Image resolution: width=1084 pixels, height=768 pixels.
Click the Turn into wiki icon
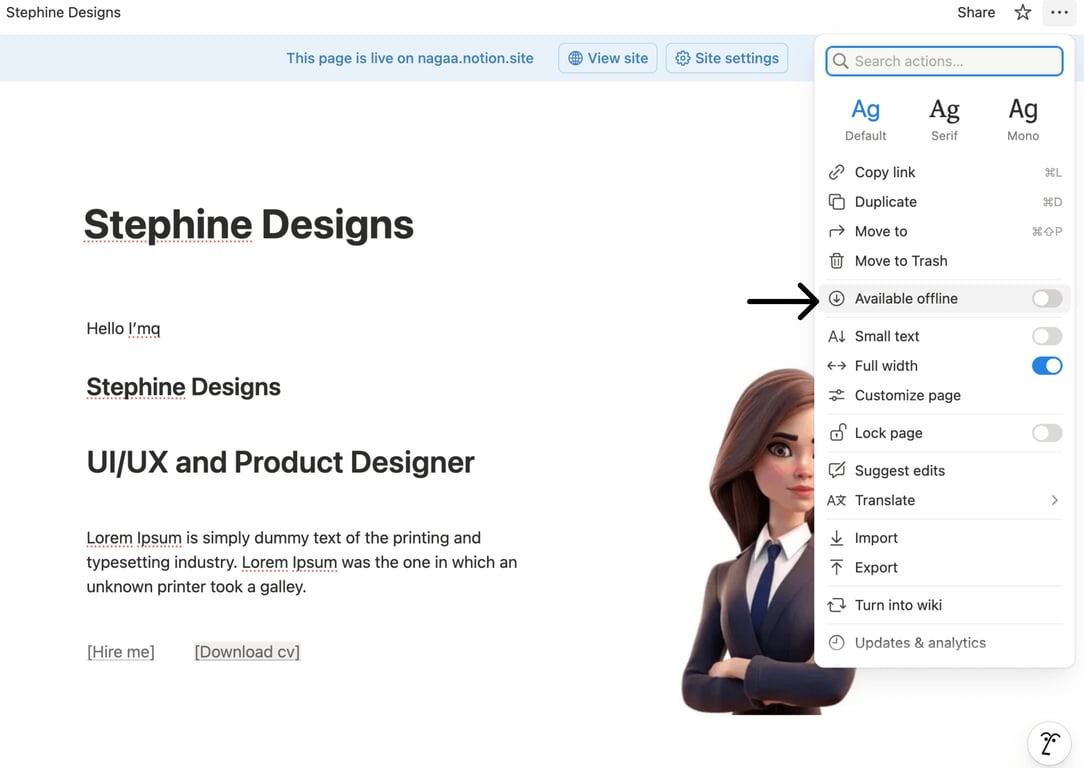(837, 605)
